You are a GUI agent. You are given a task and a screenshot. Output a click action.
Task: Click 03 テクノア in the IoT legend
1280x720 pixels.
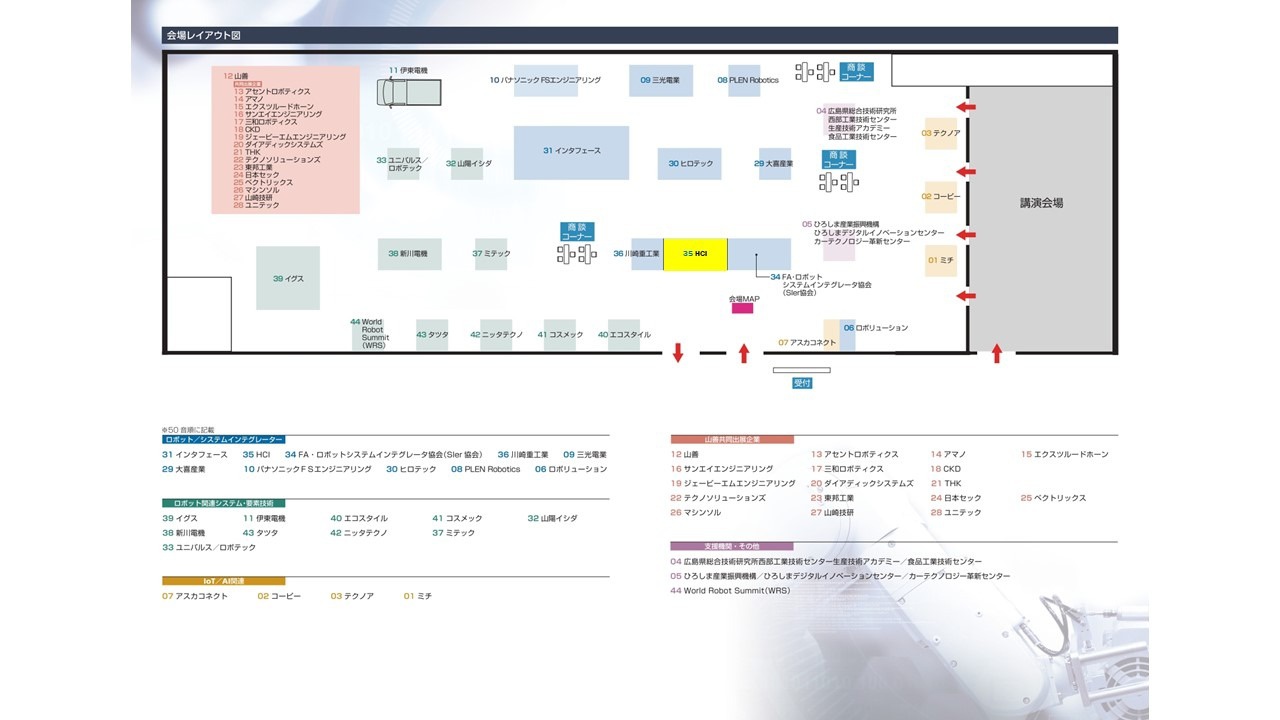(353, 596)
